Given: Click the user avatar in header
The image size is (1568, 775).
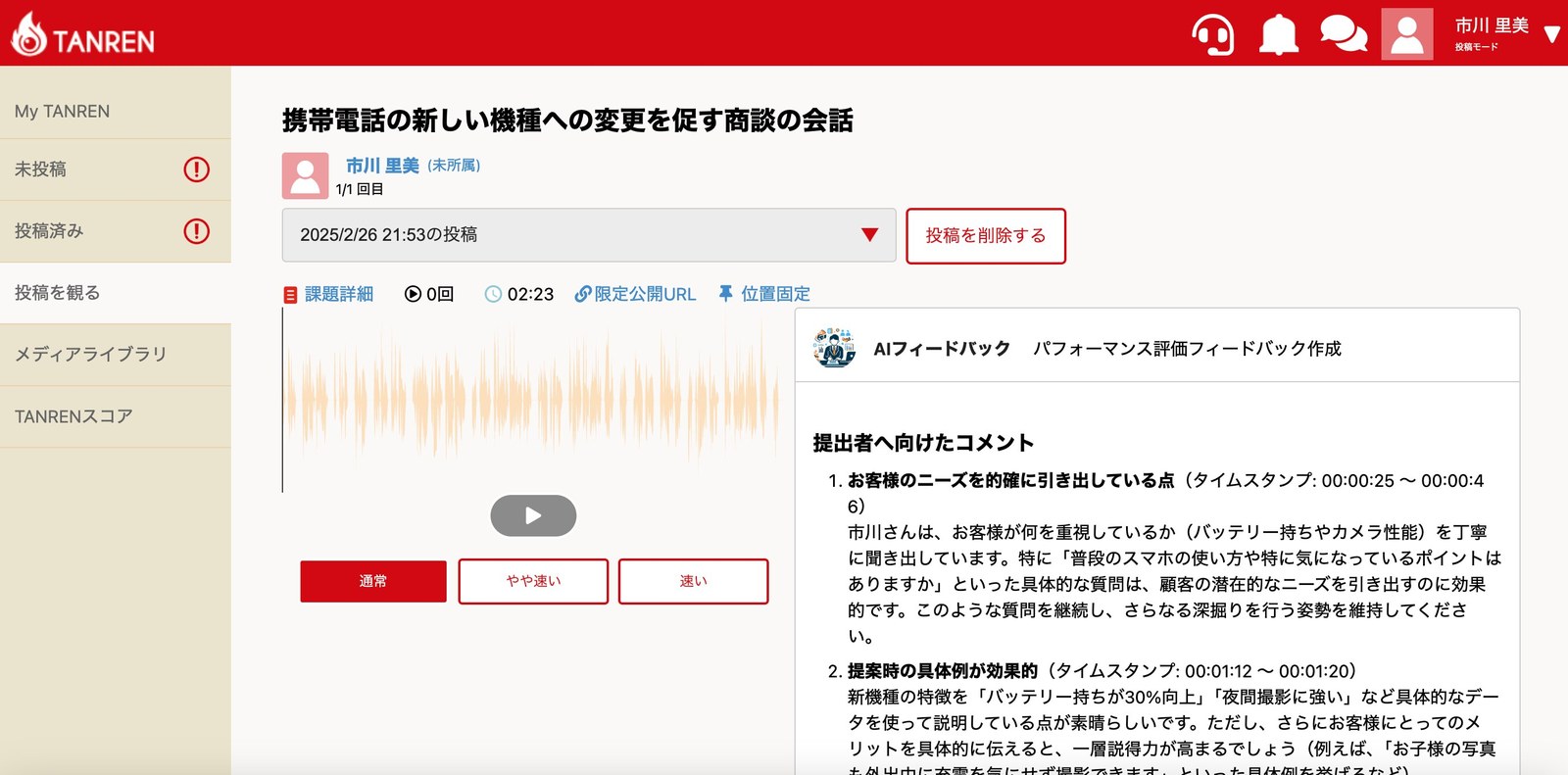Looking at the screenshot, I should [x=1407, y=34].
